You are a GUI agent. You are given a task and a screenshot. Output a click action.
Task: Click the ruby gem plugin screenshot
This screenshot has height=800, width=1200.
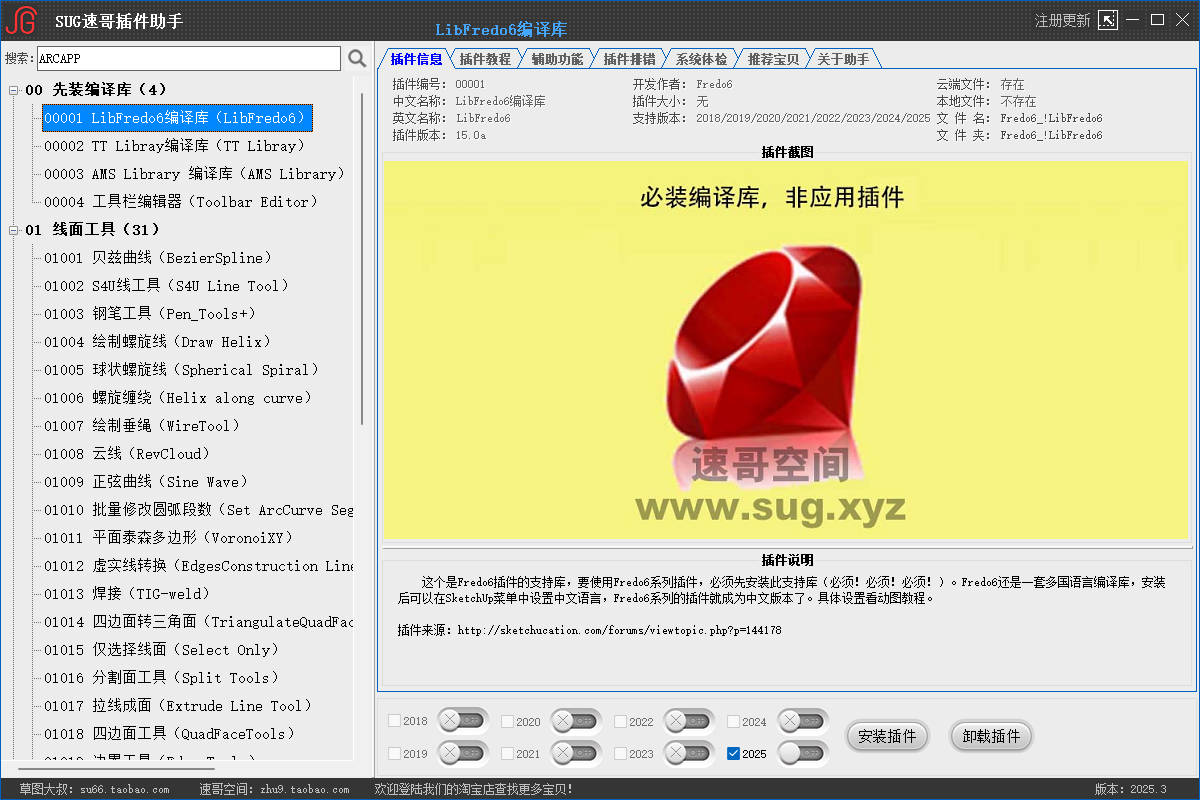pyautogui.click(x=785, y=350)
